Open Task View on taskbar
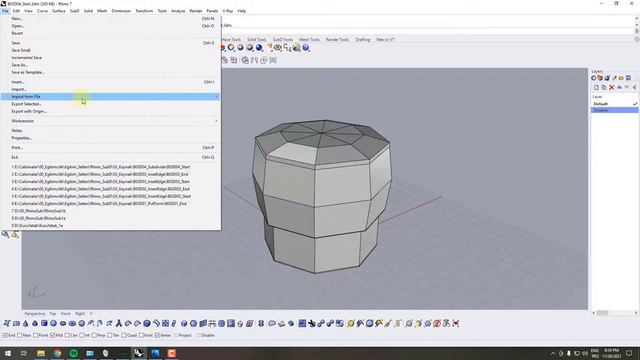Image resolution: width=640 pixels, height=360 pixels. [24, 353]
